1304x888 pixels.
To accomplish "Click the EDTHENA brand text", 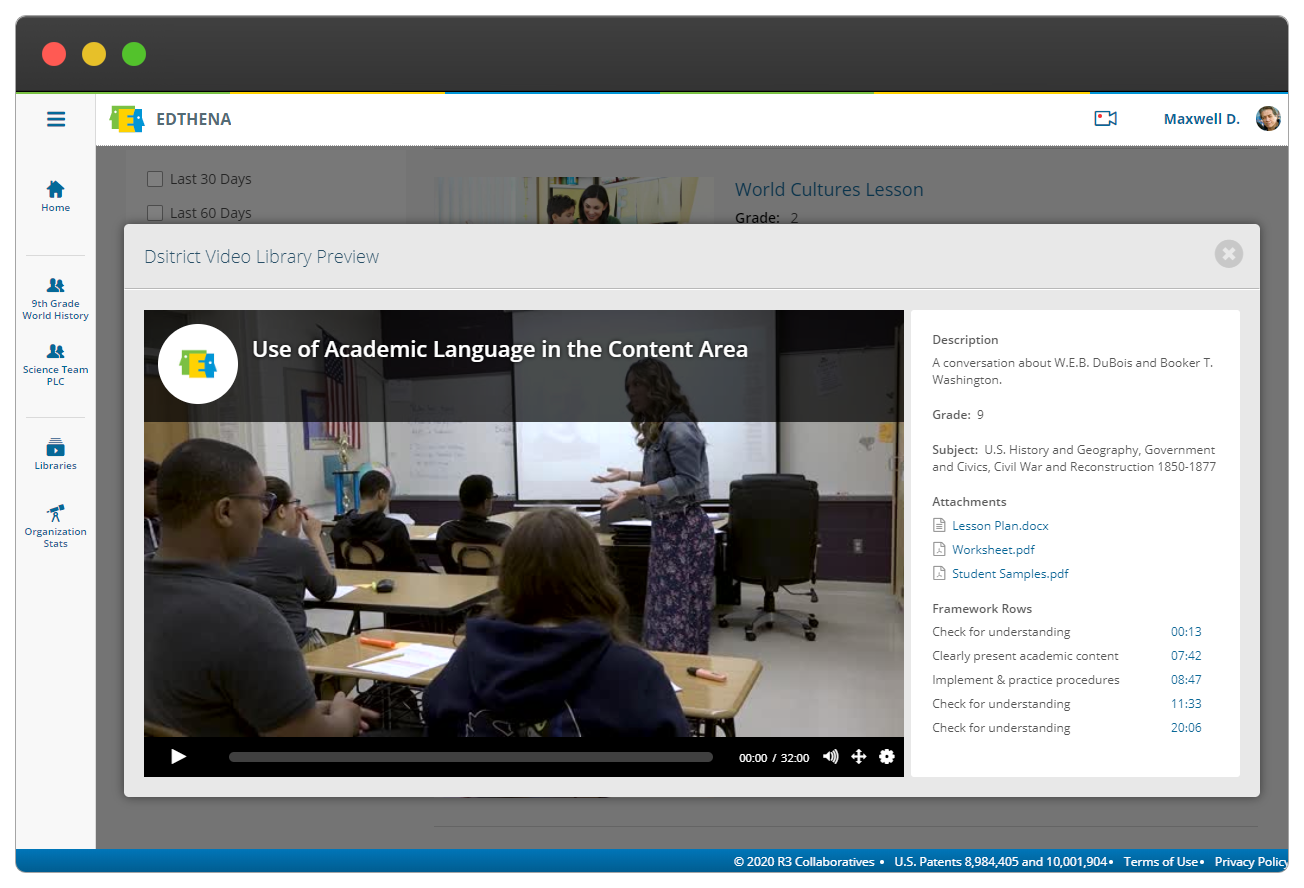I will [x=194, y=119].
